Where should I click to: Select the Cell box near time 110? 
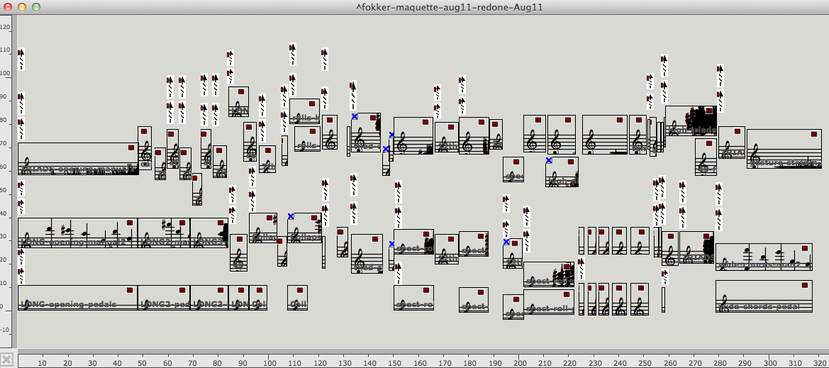[x=298, y=298]
